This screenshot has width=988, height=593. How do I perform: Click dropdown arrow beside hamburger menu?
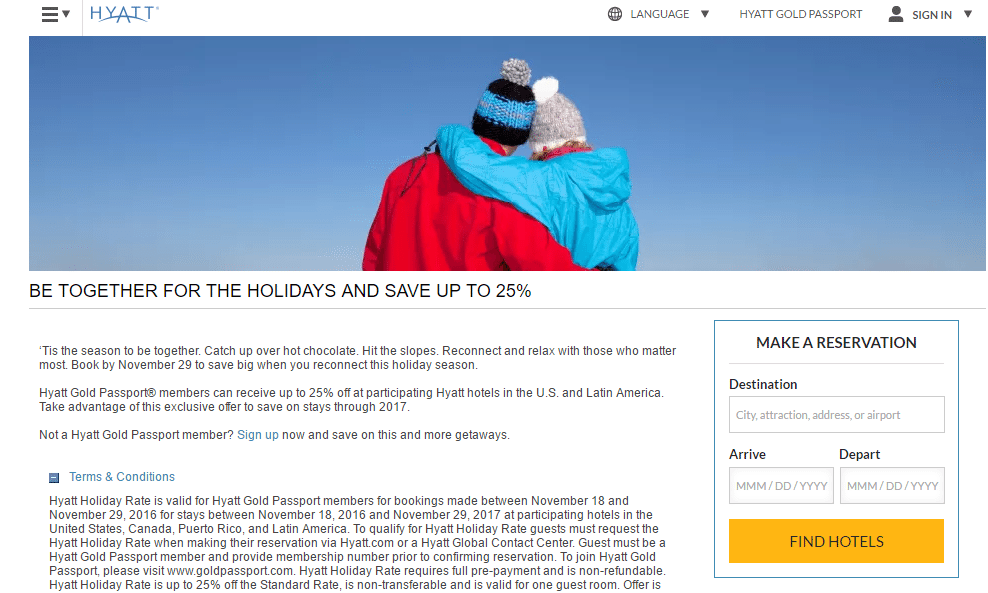pyautogui.click(x=66, y=14)
